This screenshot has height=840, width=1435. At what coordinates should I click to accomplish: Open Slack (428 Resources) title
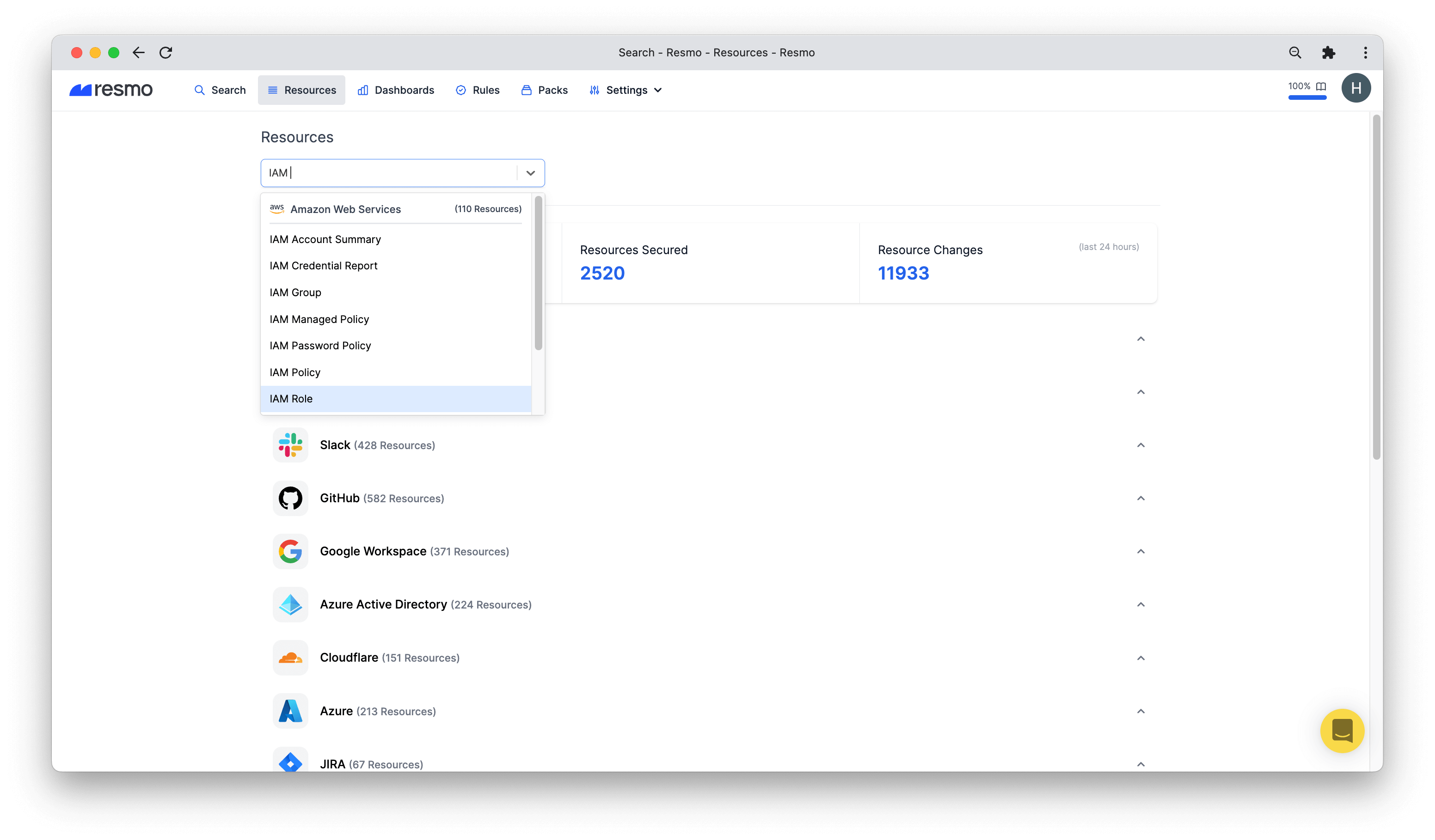377,445
